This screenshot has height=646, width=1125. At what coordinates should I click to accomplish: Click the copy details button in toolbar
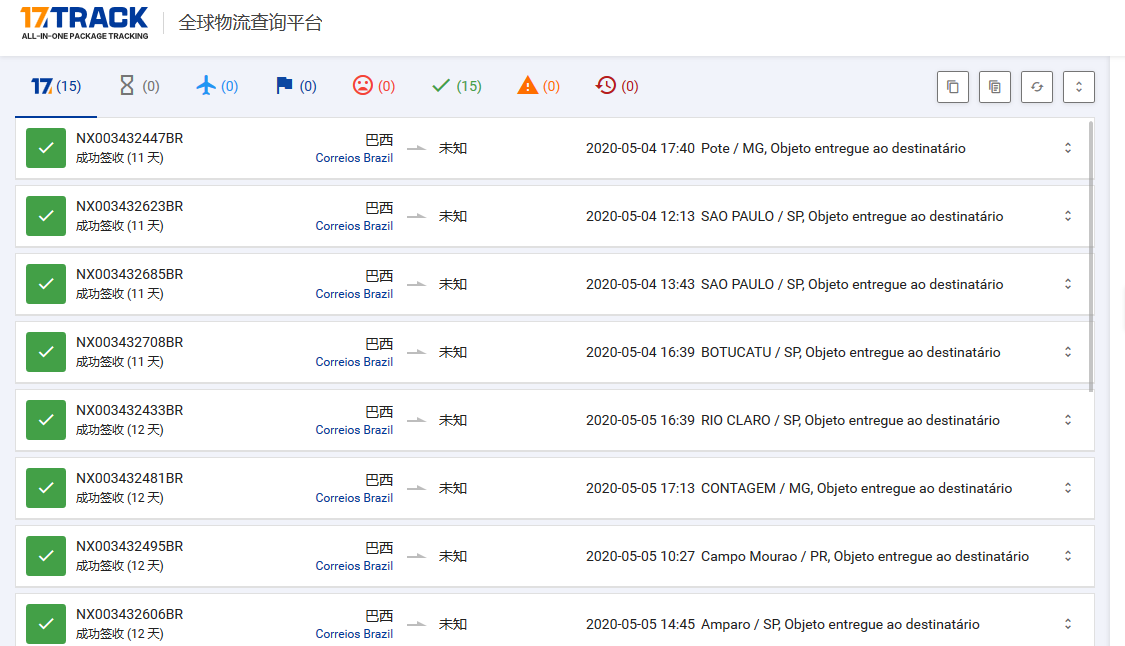(x=995, y=87)
